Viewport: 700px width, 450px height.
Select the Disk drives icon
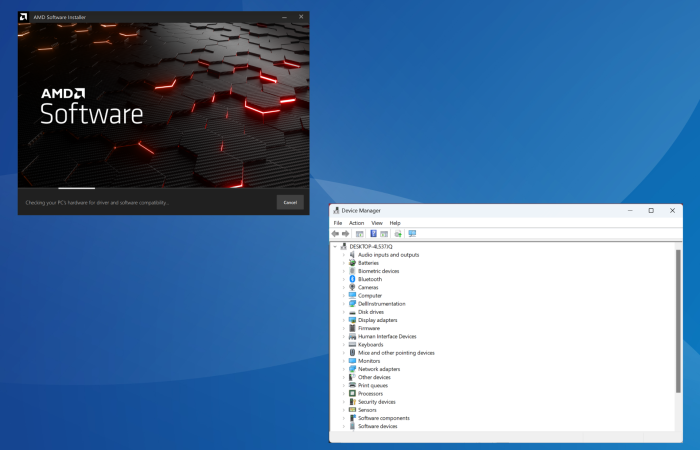tap(352, 312)
